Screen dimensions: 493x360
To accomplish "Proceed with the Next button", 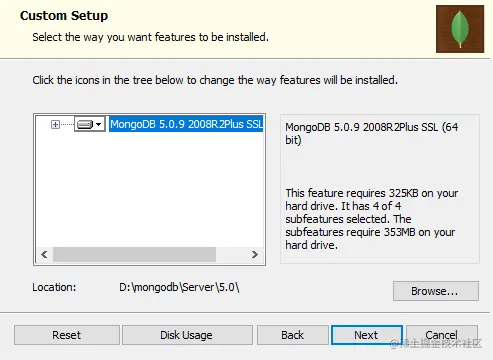I will point(367,335).
